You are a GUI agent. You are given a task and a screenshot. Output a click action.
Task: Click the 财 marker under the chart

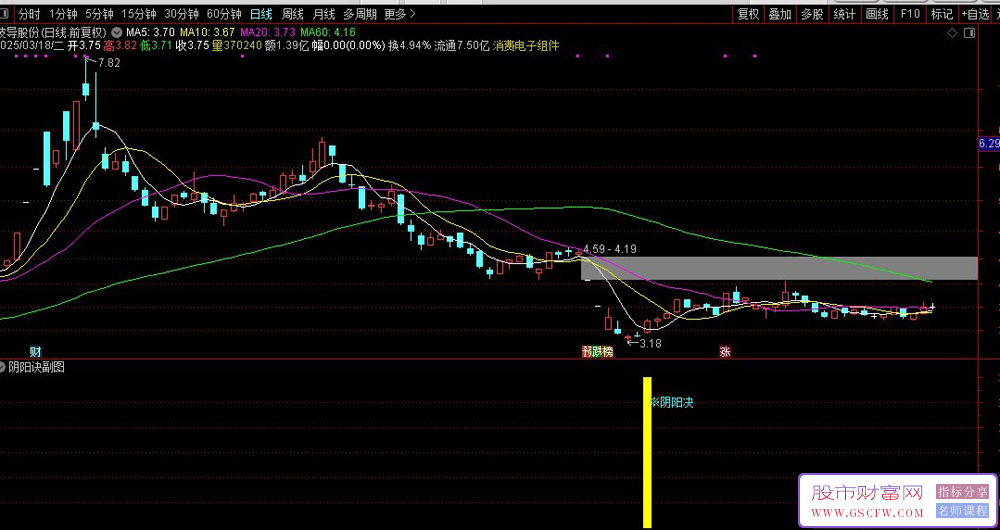point(35,351)
